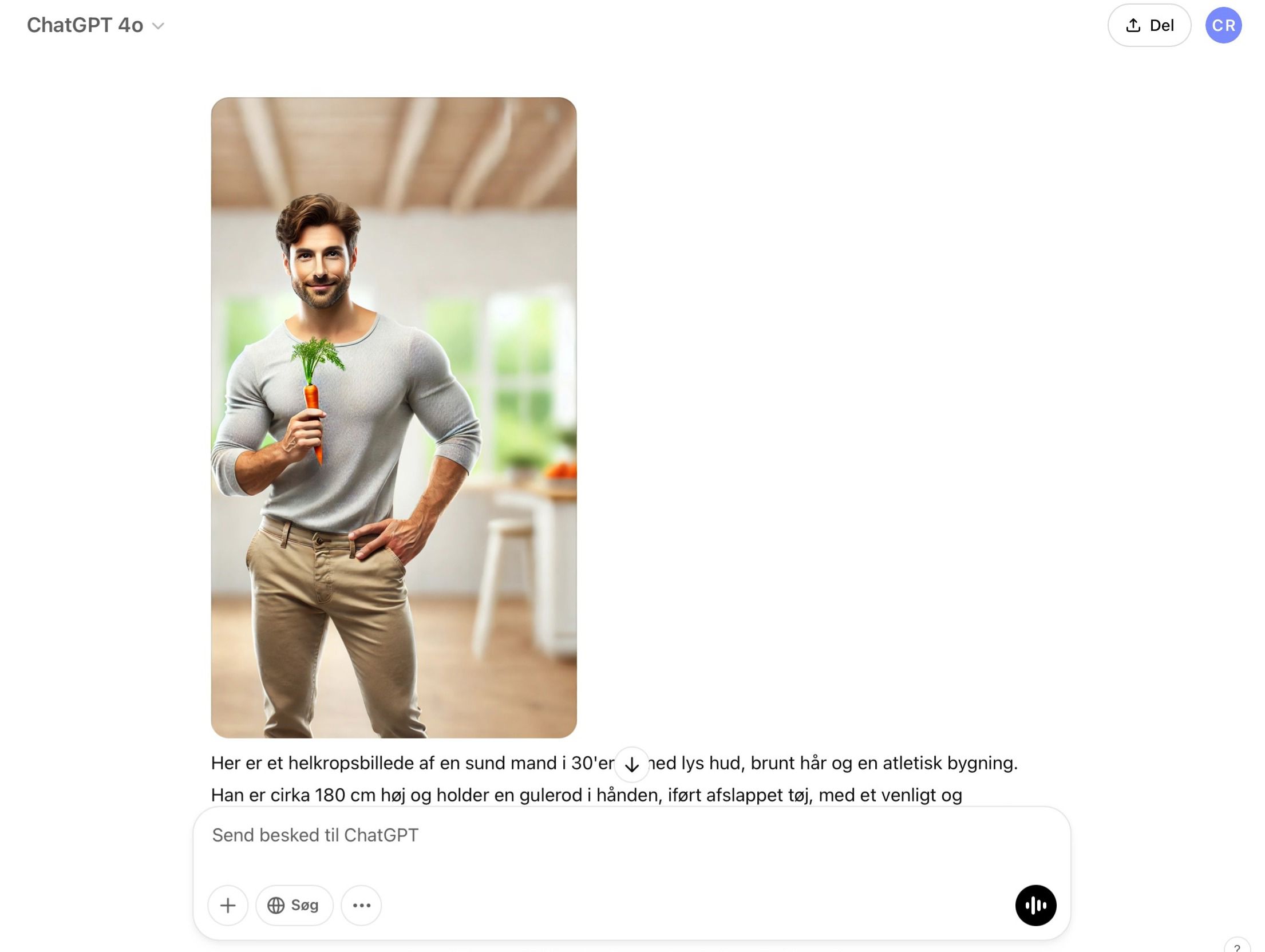Click the carrot in the generated image
The width and height of the screenshot is (1265, 952).
[314, 401]
